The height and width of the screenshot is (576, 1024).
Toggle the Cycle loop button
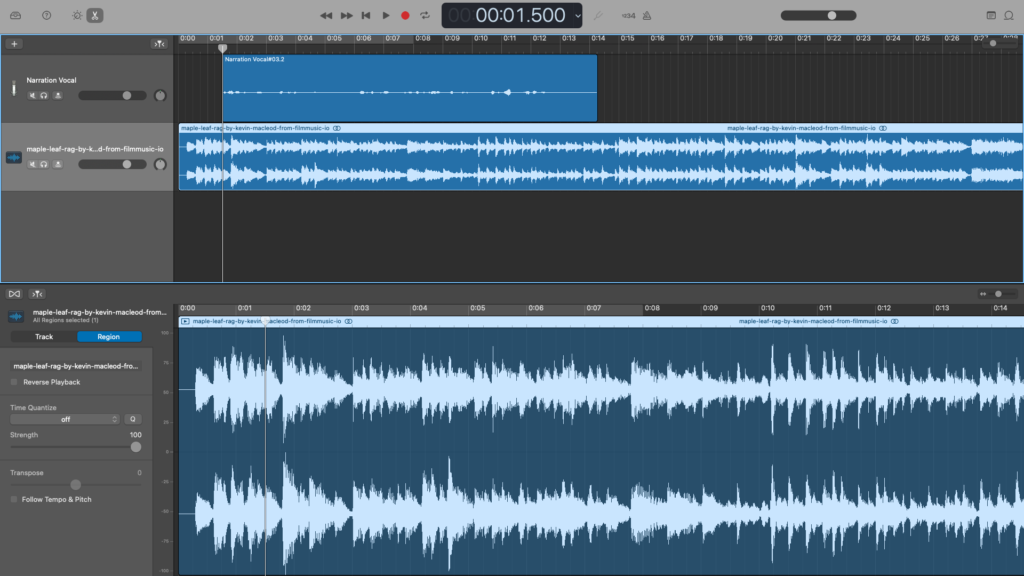[x=425, y=15]
